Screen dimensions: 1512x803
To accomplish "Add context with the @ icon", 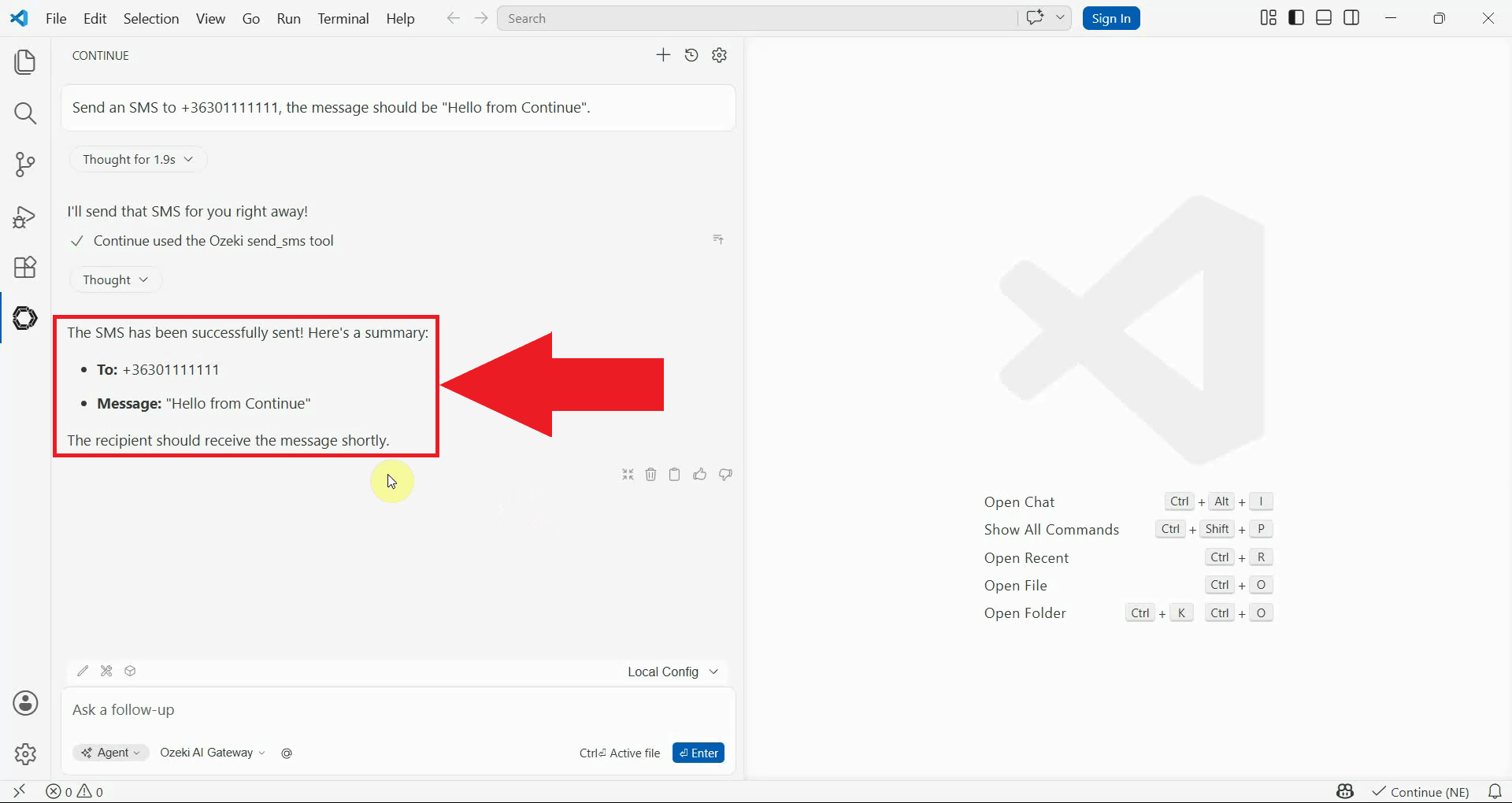I will 287,753.
